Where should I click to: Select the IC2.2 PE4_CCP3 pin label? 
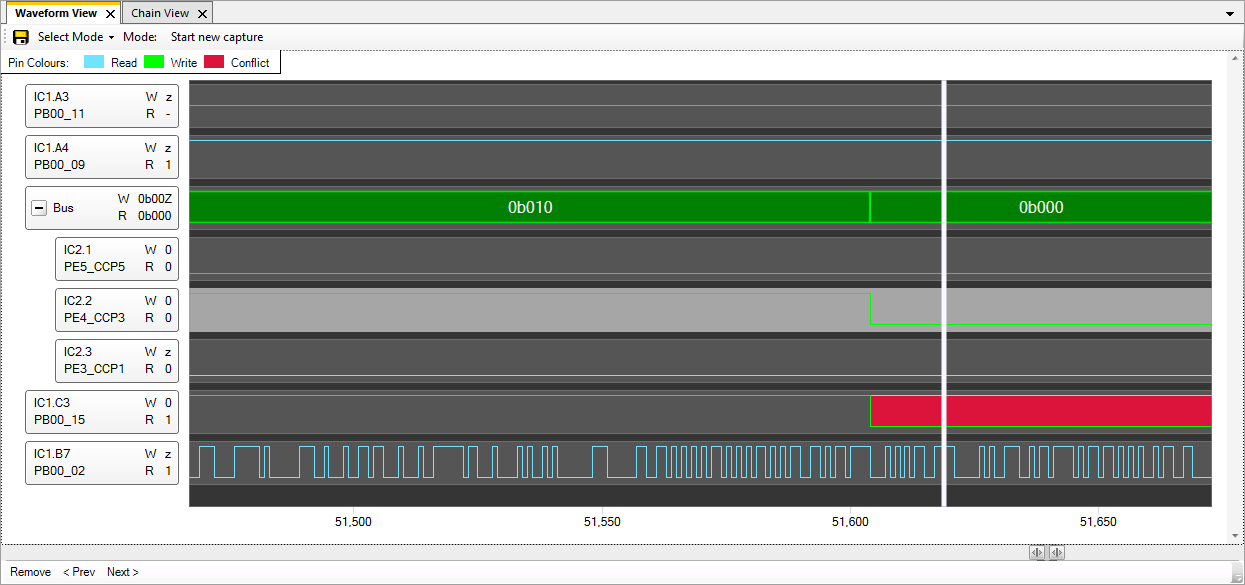tap(117, 309)
